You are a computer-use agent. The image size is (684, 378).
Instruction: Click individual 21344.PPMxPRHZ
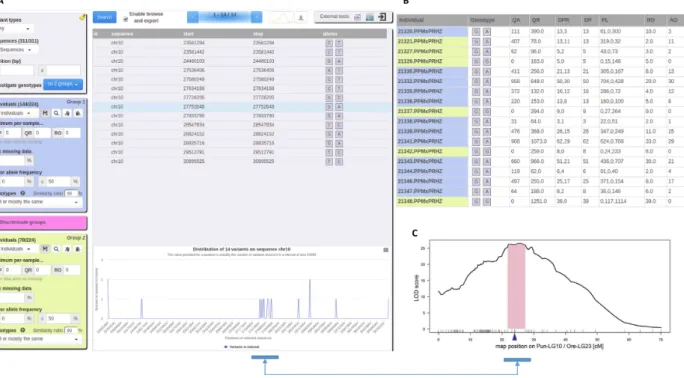(420, 171)
